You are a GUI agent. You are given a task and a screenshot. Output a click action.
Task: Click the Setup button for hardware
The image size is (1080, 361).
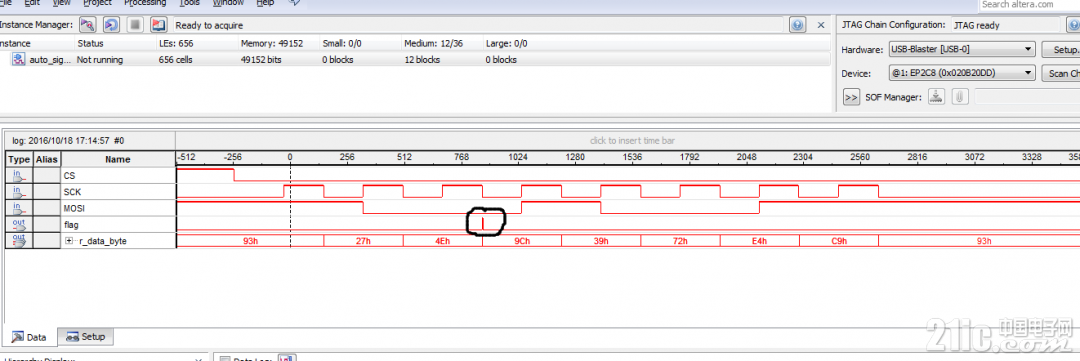(1061, 50)
